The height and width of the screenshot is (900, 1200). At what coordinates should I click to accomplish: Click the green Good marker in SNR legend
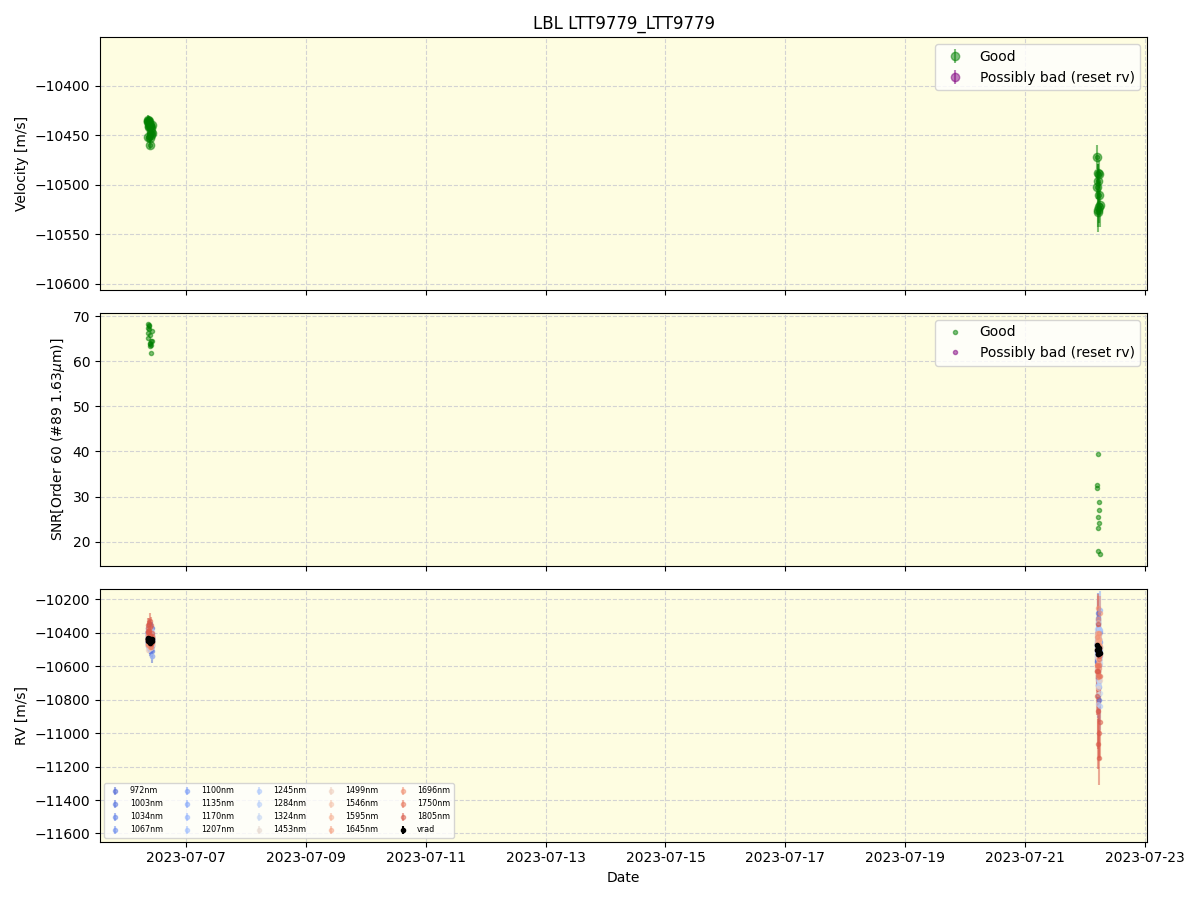[x=955, y=332]
